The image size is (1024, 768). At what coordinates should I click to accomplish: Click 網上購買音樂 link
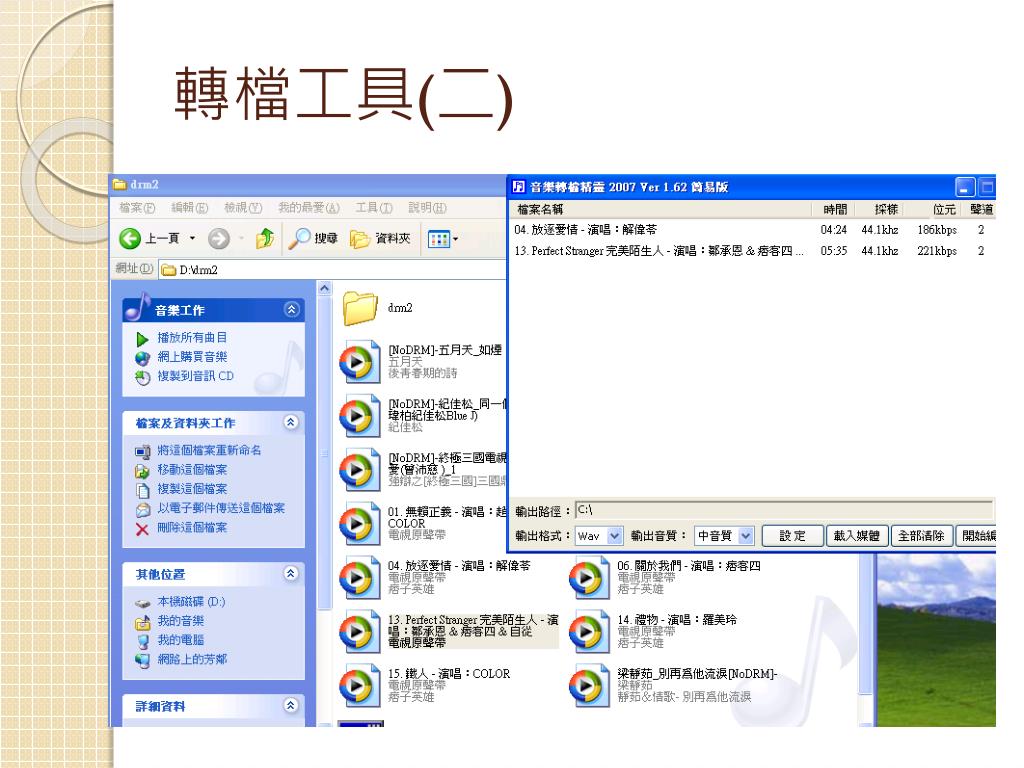[x=192, y=357]
